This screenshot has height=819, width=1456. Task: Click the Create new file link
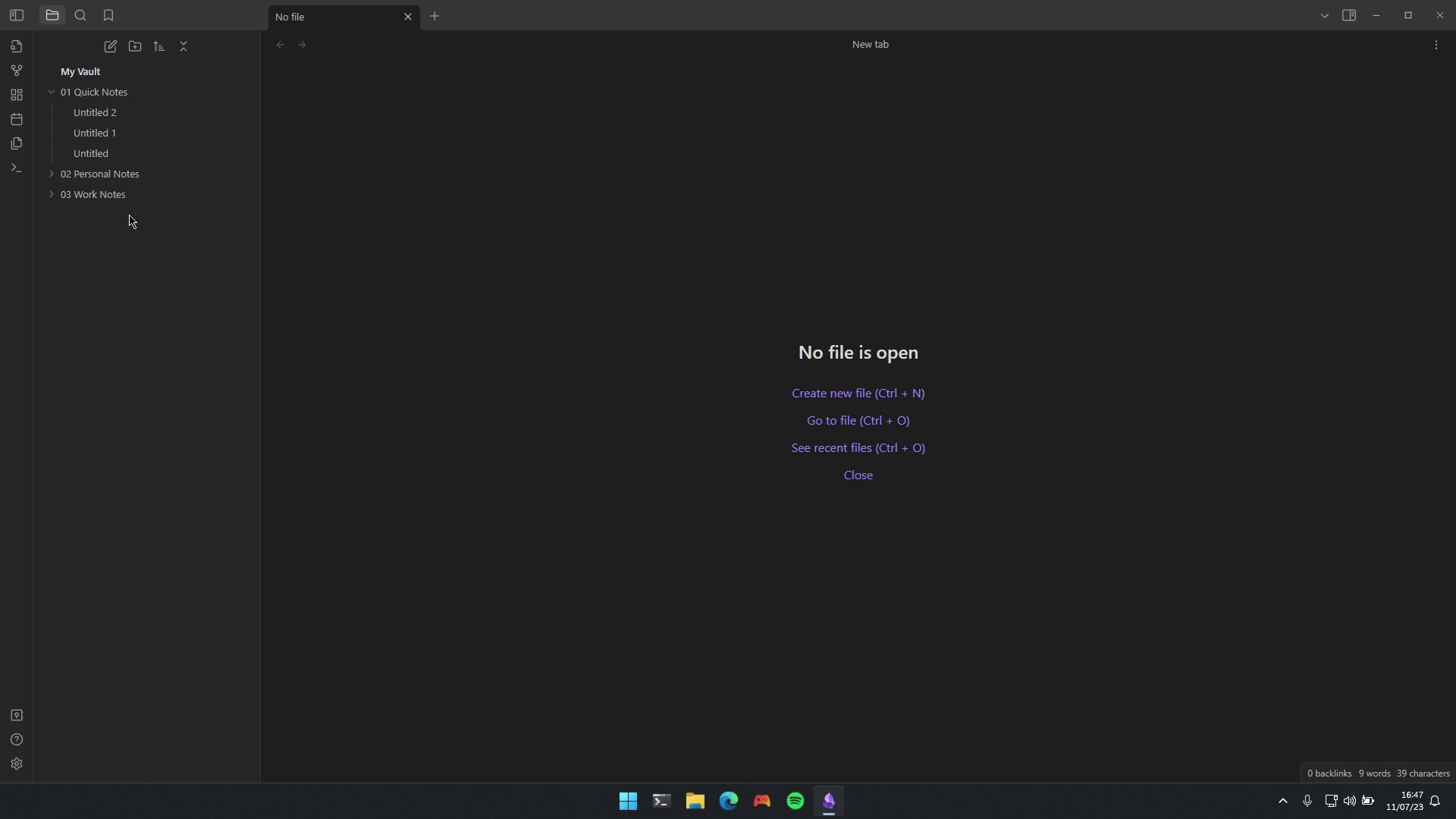click(x=858, y=393)
